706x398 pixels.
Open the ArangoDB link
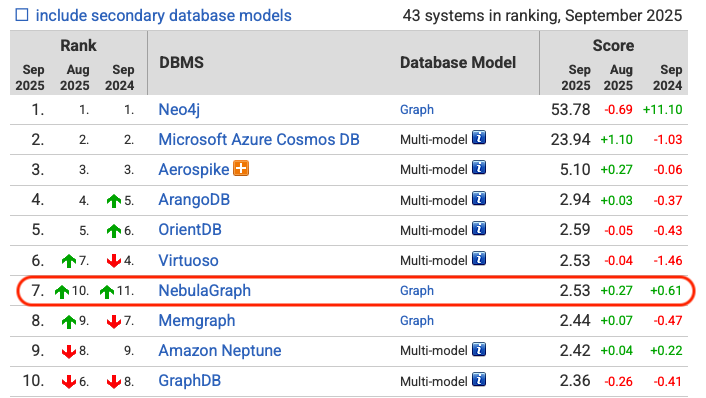point(194,199)
